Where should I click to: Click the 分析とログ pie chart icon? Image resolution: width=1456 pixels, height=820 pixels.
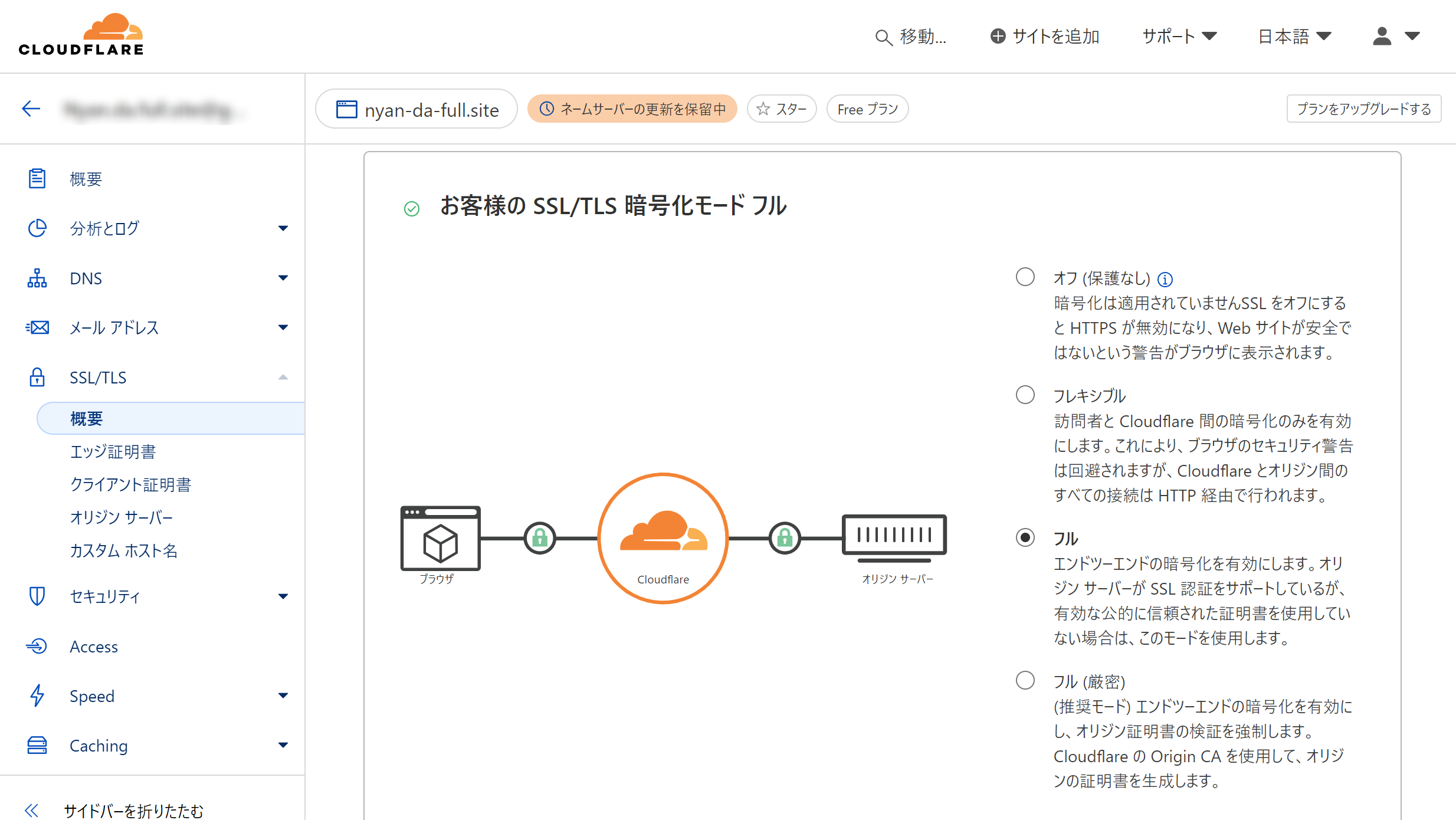coord(37,228)
